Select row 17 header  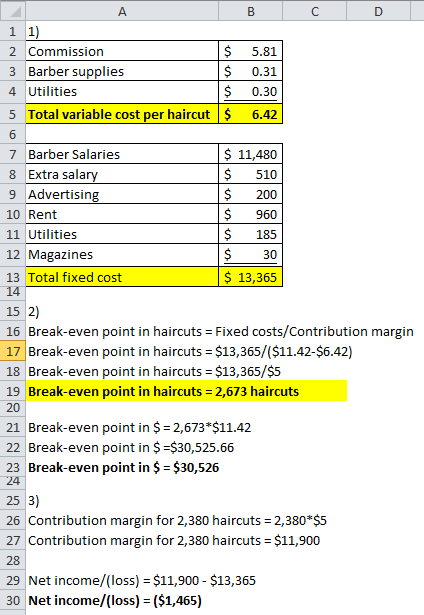coord(13,351)
